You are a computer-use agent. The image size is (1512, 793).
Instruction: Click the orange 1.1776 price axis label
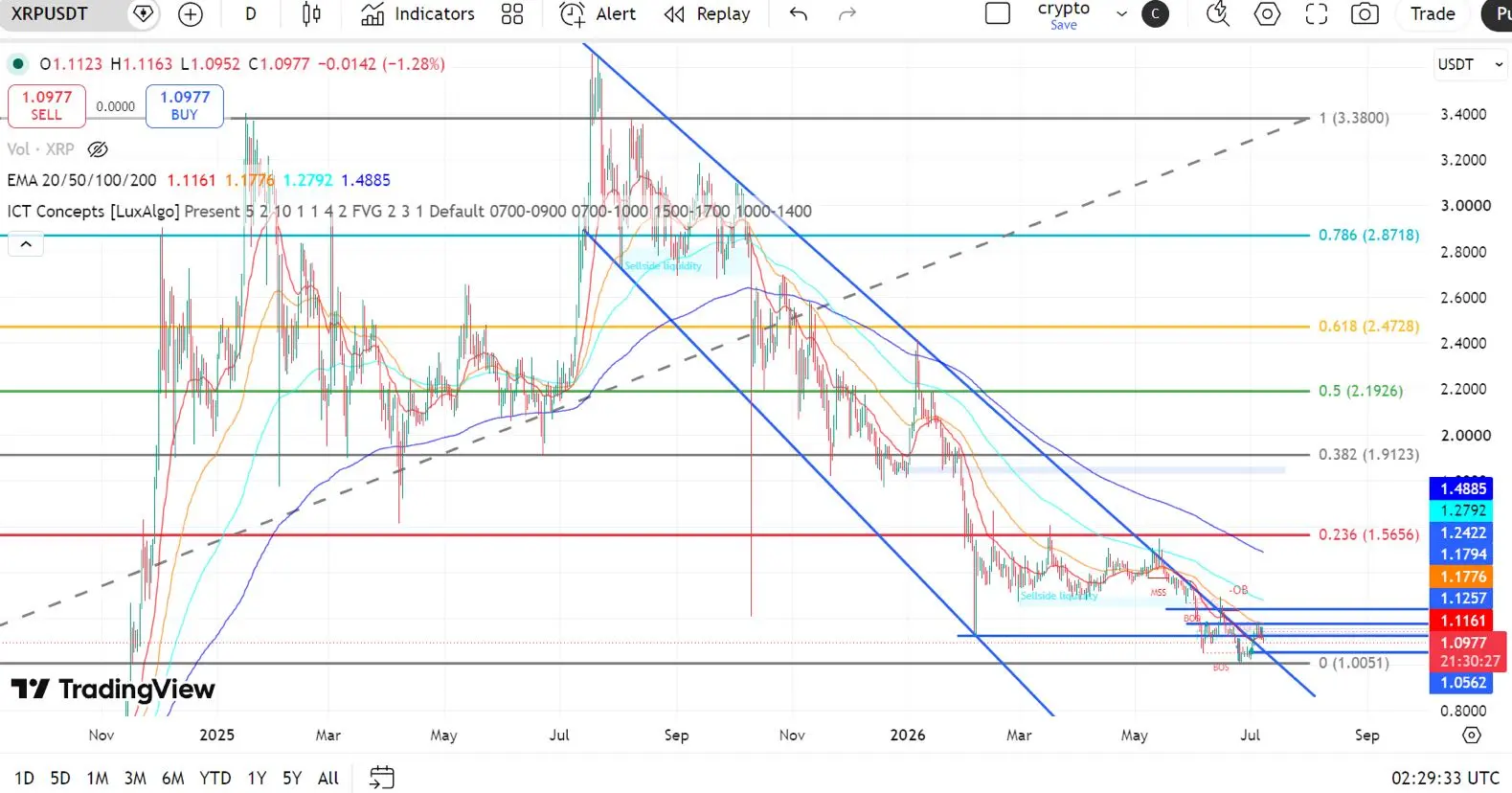coord(1463,577)
